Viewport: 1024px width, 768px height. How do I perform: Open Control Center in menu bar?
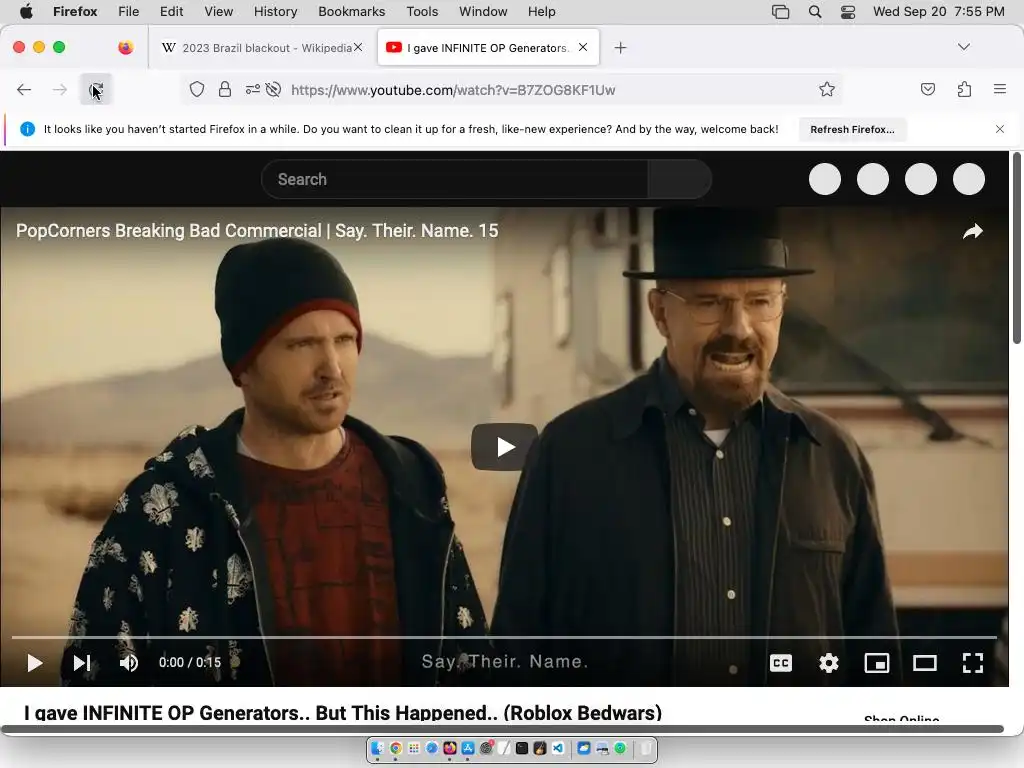click(848, 12)
